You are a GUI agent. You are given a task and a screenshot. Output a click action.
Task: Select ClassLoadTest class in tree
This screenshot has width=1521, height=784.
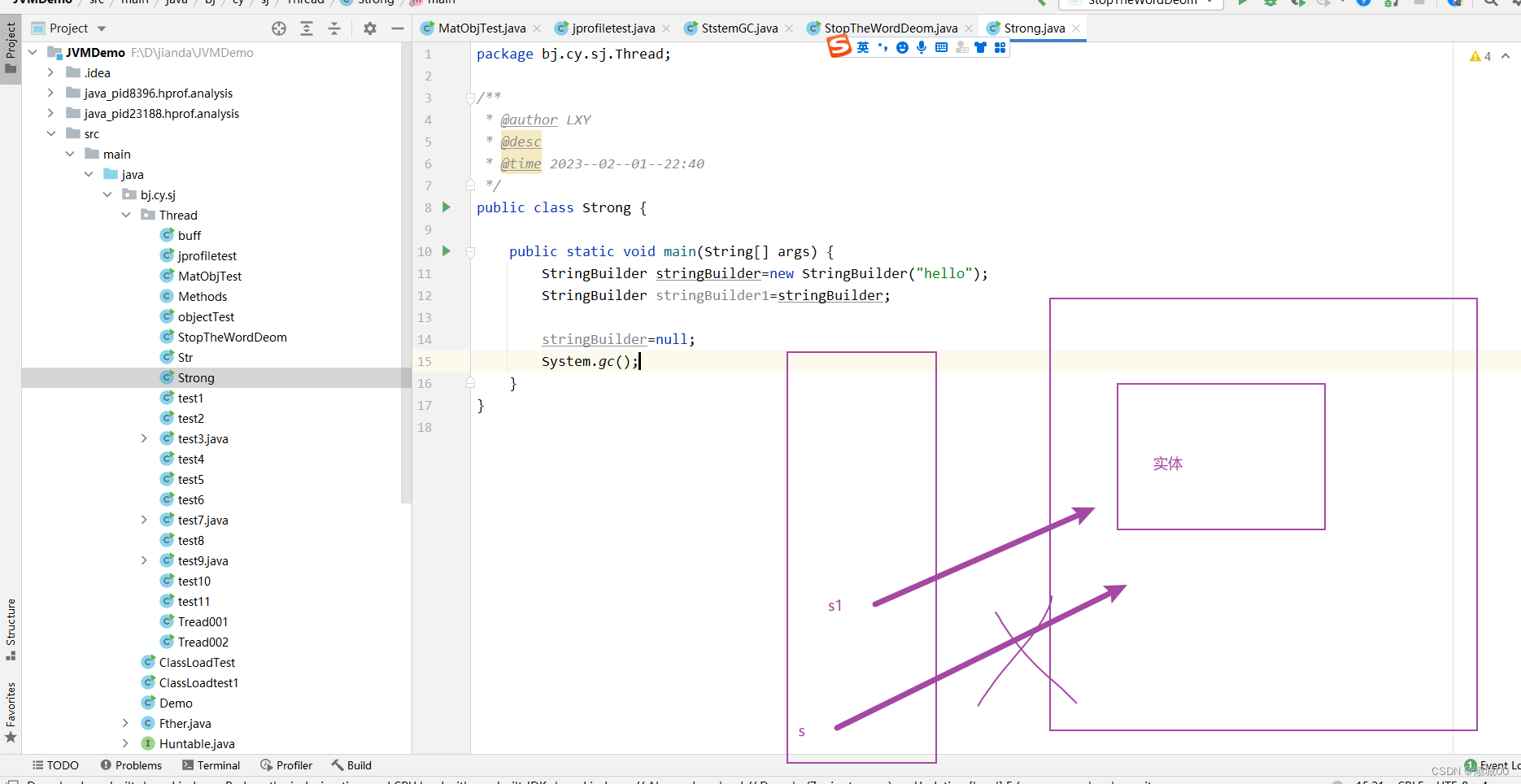coord(197,663)
